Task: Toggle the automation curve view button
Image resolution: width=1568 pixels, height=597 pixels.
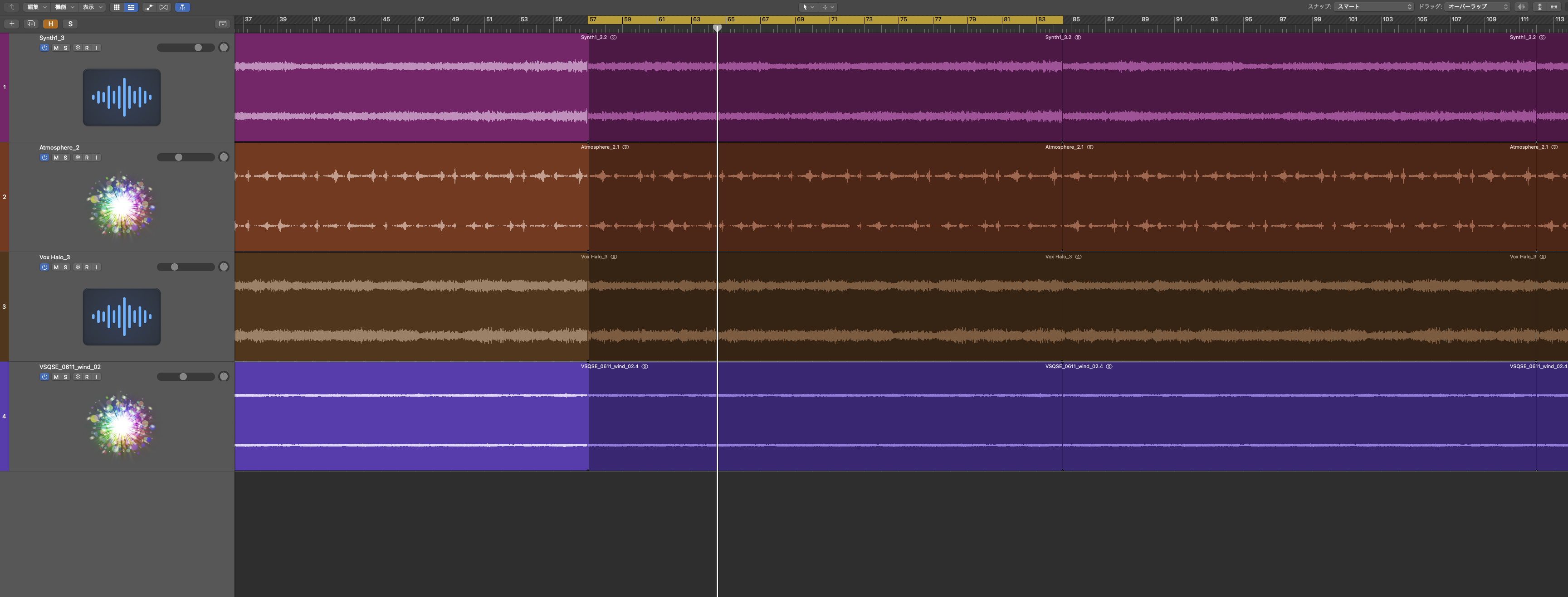Action: (x=149, y=7)
